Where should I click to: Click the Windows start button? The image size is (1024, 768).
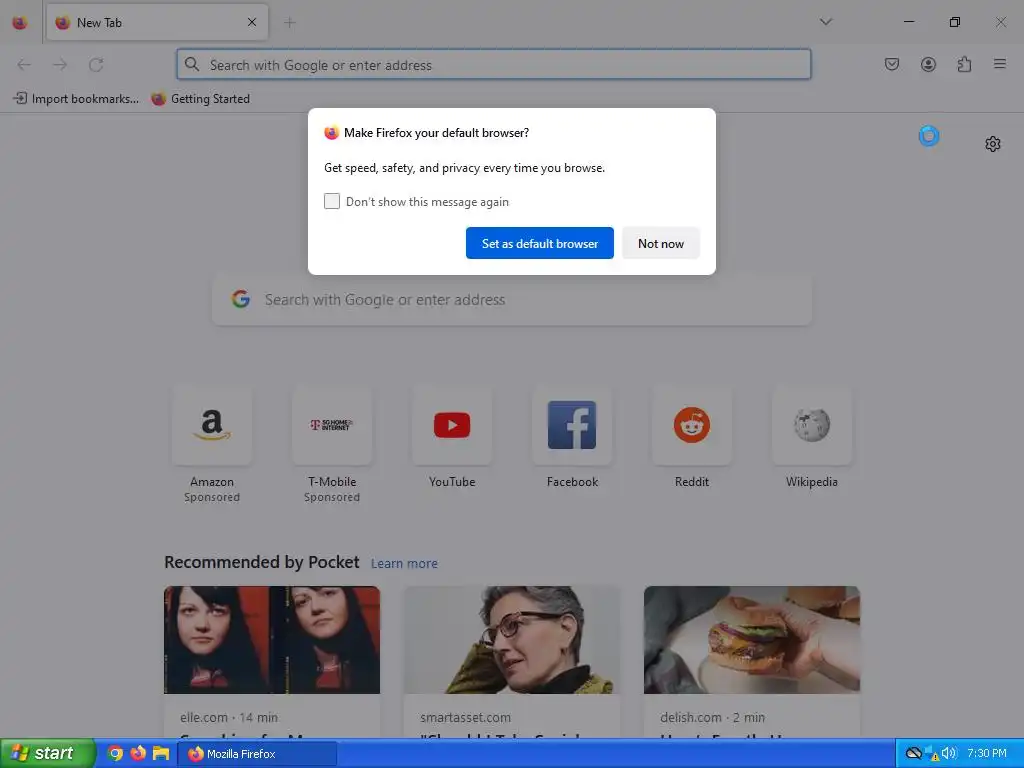click(47, 753)
